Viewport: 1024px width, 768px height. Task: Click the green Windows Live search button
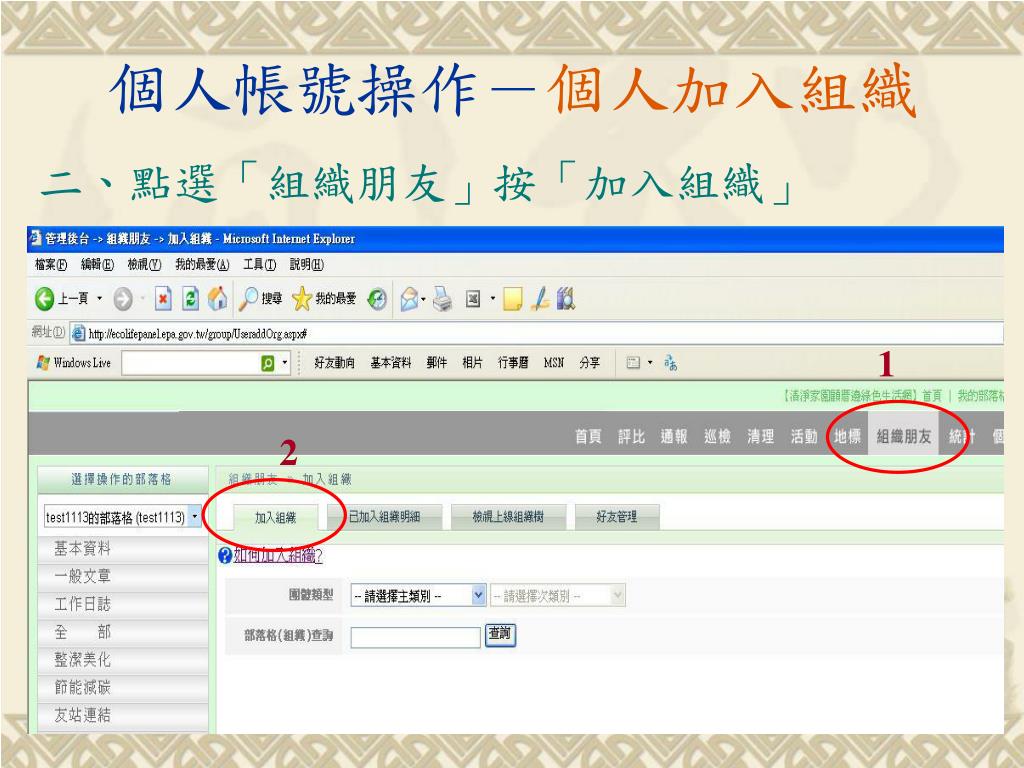[x=268, y=363]
